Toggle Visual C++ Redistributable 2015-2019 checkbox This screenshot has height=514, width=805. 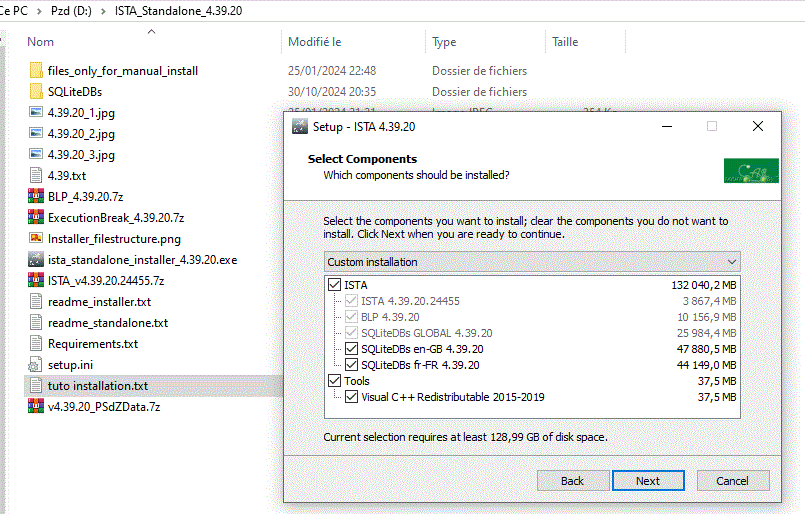pyautogui.click(x=351, y=397)
